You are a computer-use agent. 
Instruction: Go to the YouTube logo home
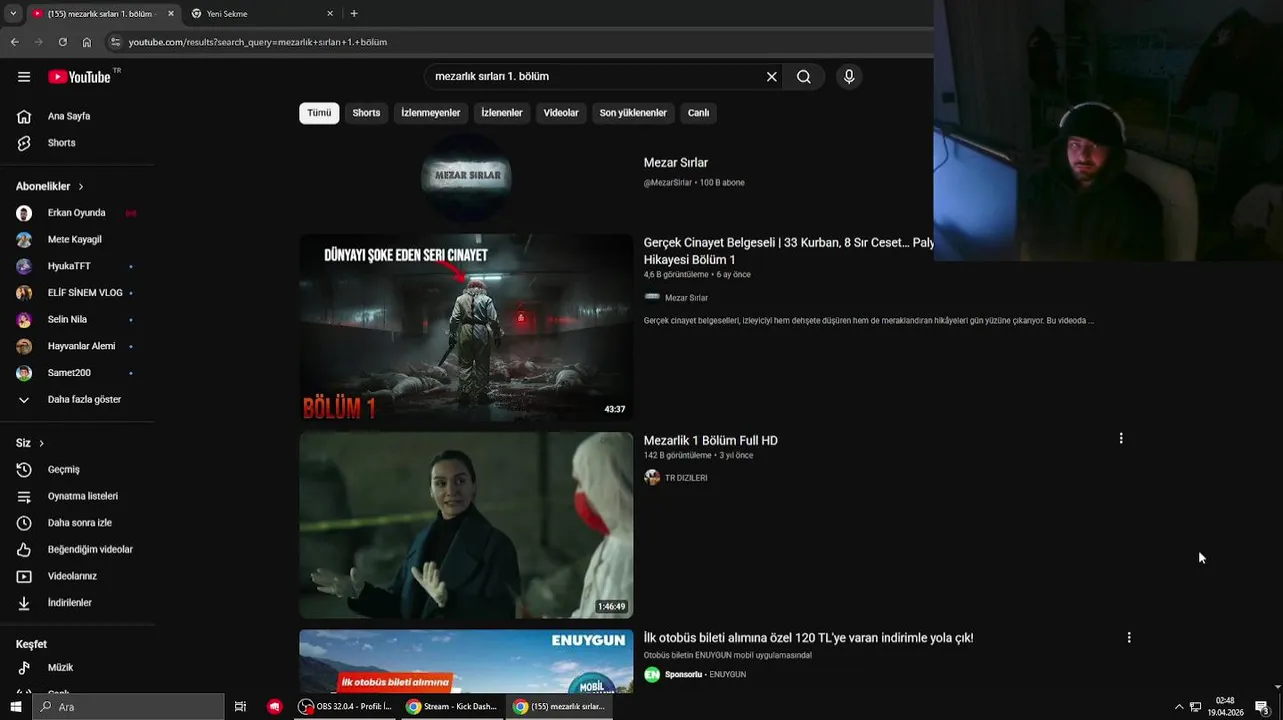tap(79, 77)
